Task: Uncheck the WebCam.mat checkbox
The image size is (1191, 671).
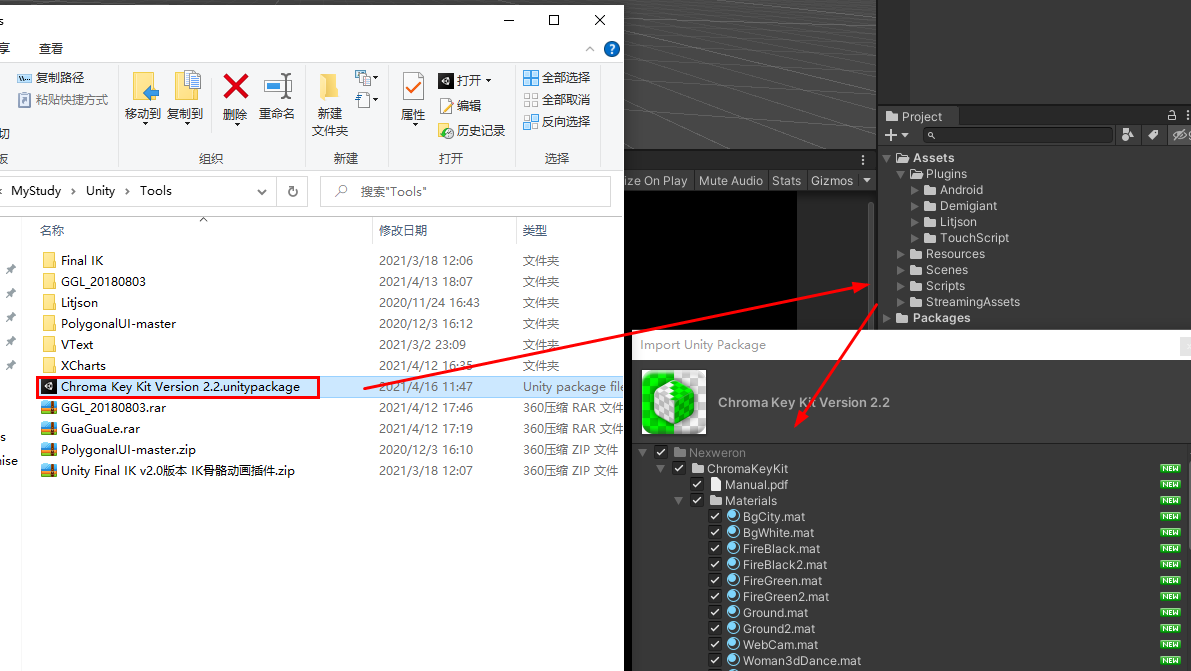Action: coord(715,644)
